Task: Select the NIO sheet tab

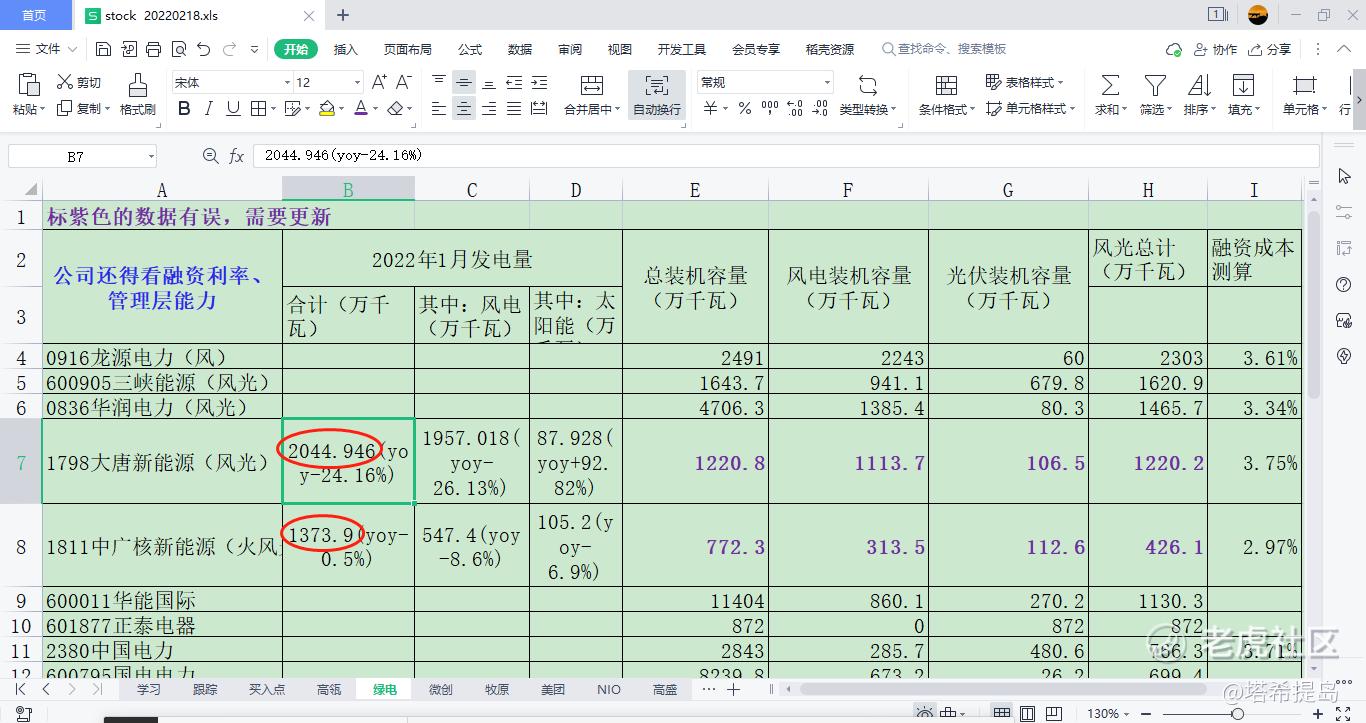Action: [x=608, y=689]
